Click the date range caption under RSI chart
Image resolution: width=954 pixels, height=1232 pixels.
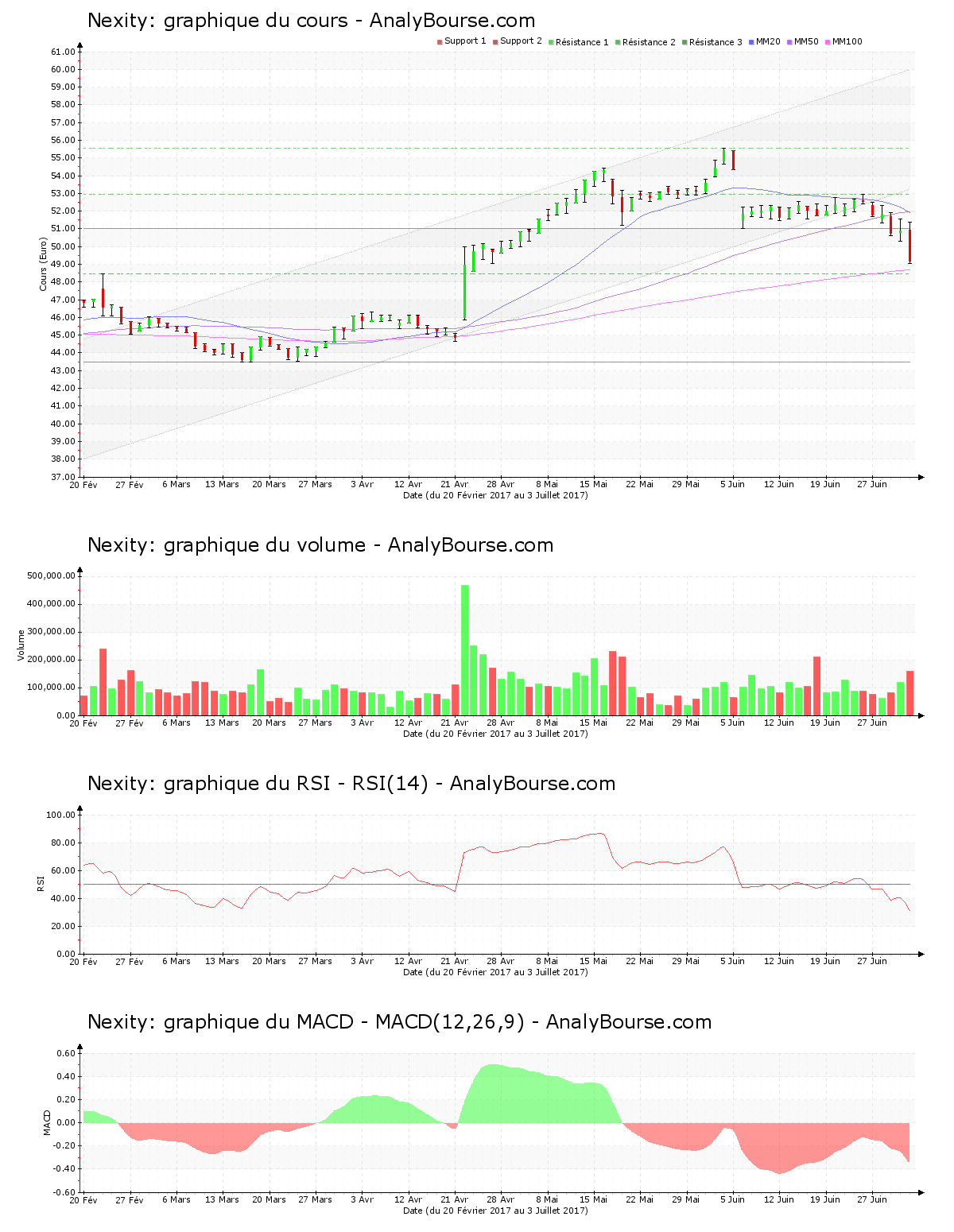click(x=495, y=971)
